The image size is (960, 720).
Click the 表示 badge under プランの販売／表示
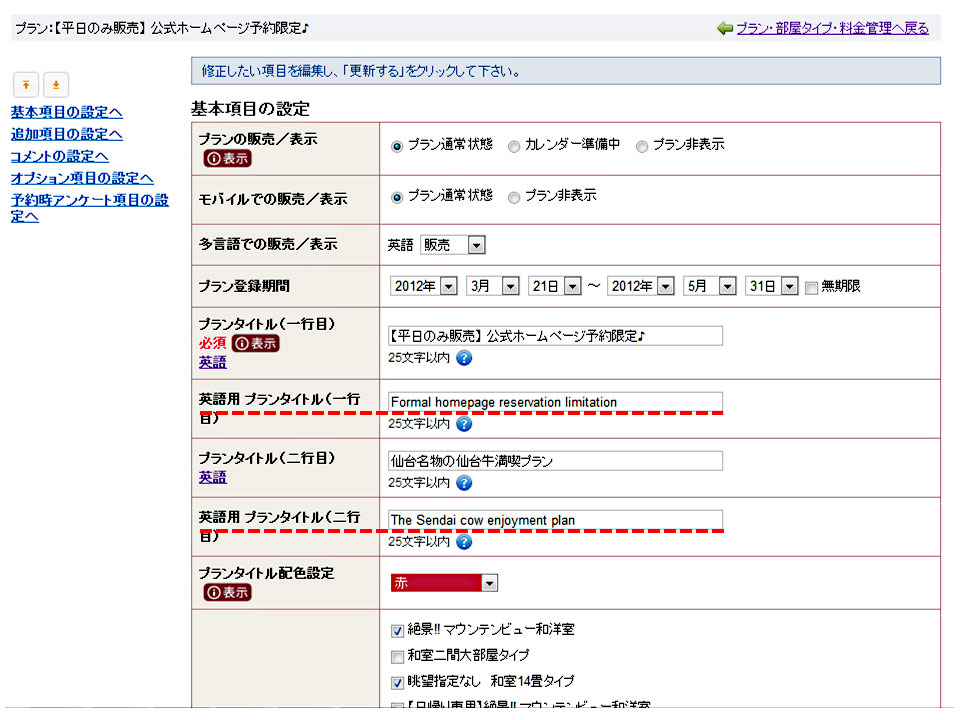[227, 158]
